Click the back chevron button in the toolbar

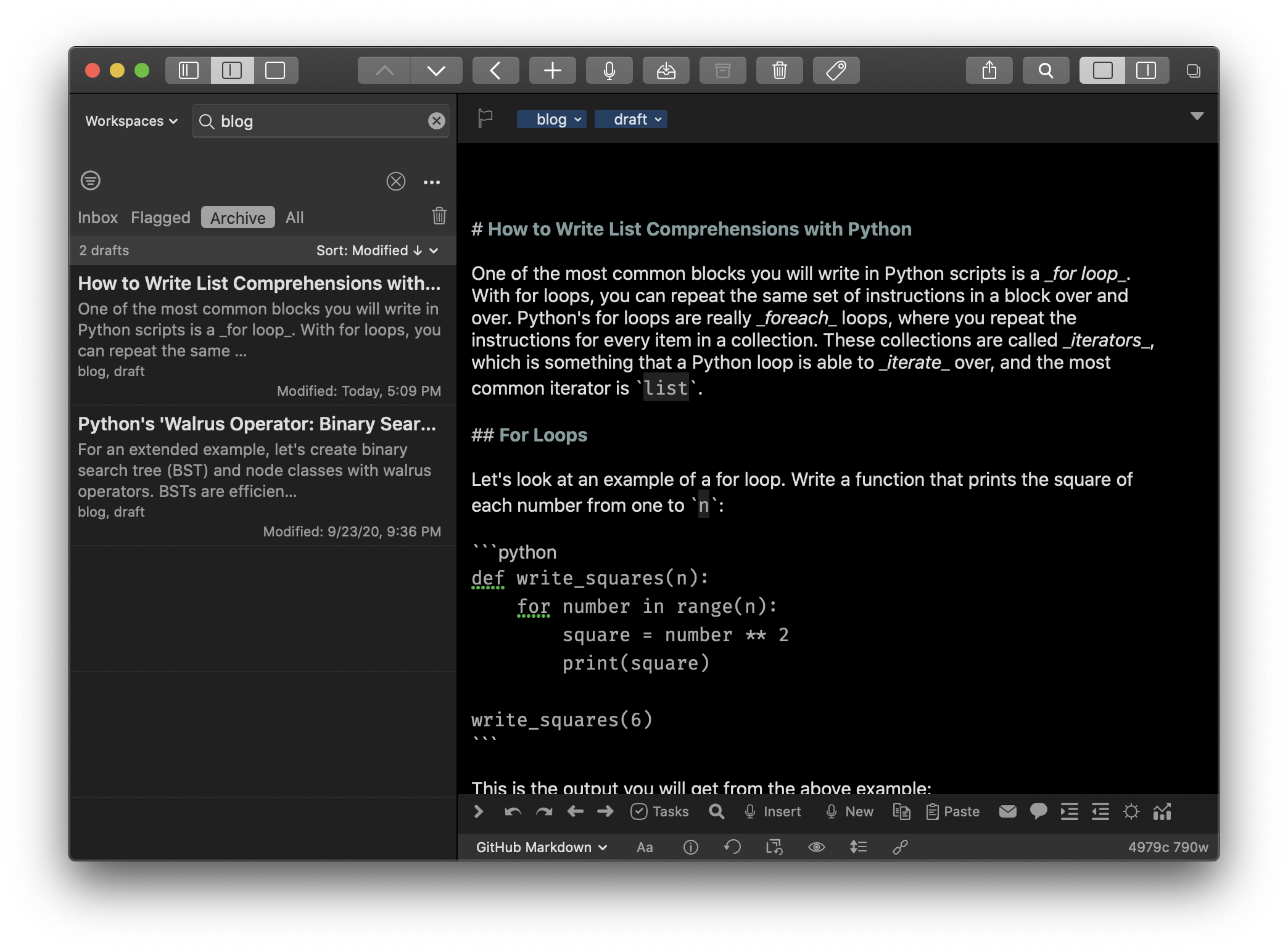click(495, 70)
